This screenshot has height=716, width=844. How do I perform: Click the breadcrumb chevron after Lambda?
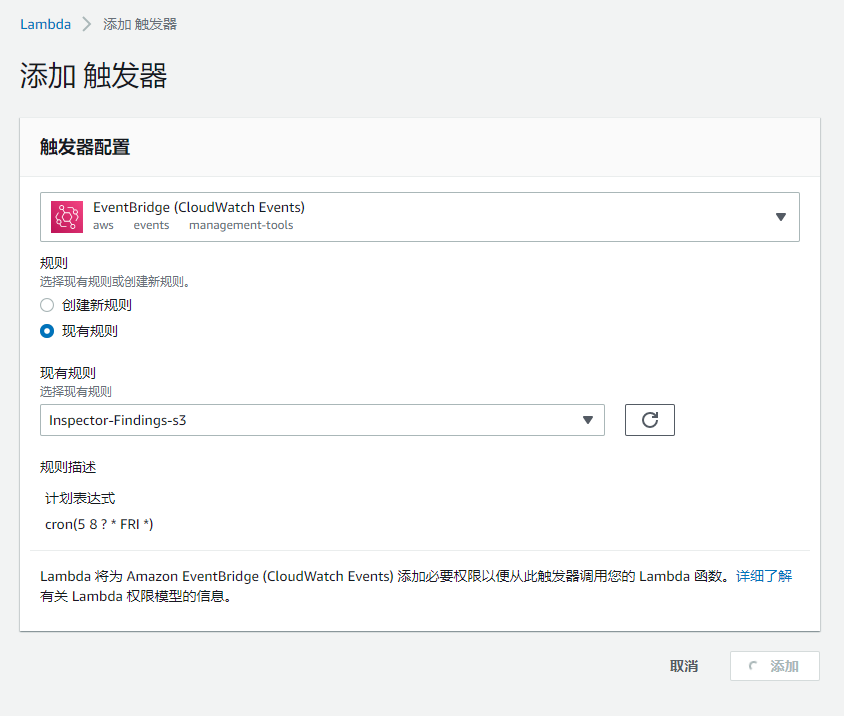coord(88,23)
